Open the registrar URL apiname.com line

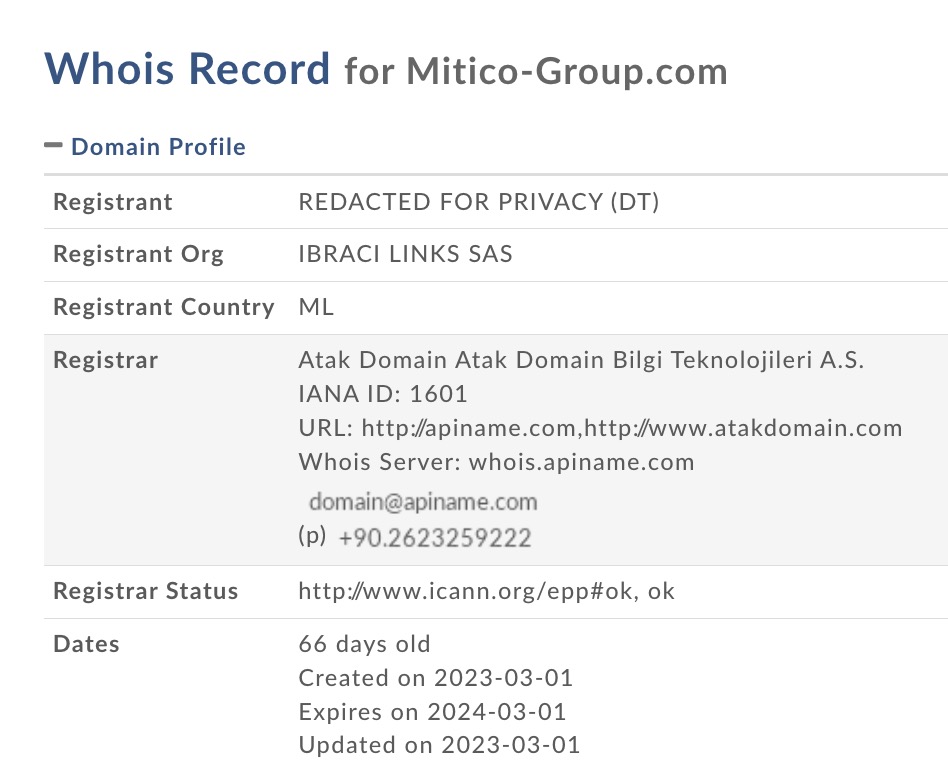(600, 428)
